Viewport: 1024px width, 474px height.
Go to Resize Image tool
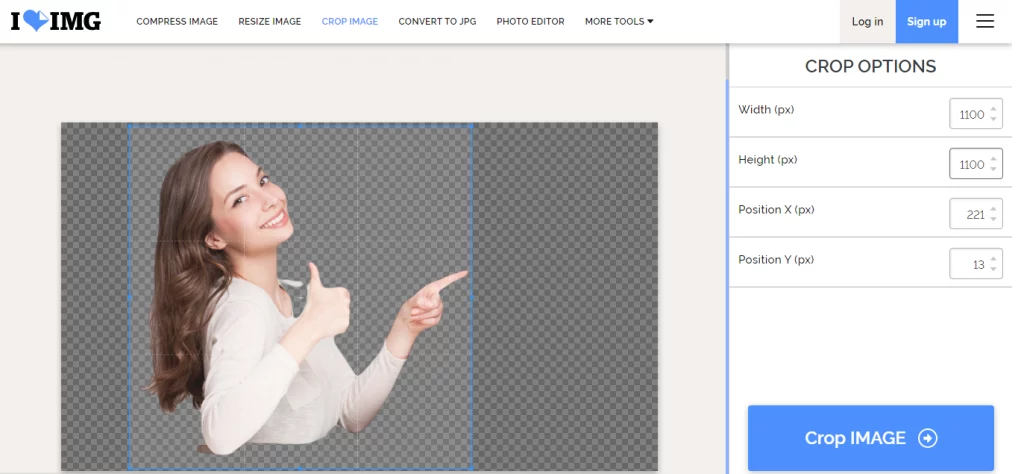(x=270, y=21)
